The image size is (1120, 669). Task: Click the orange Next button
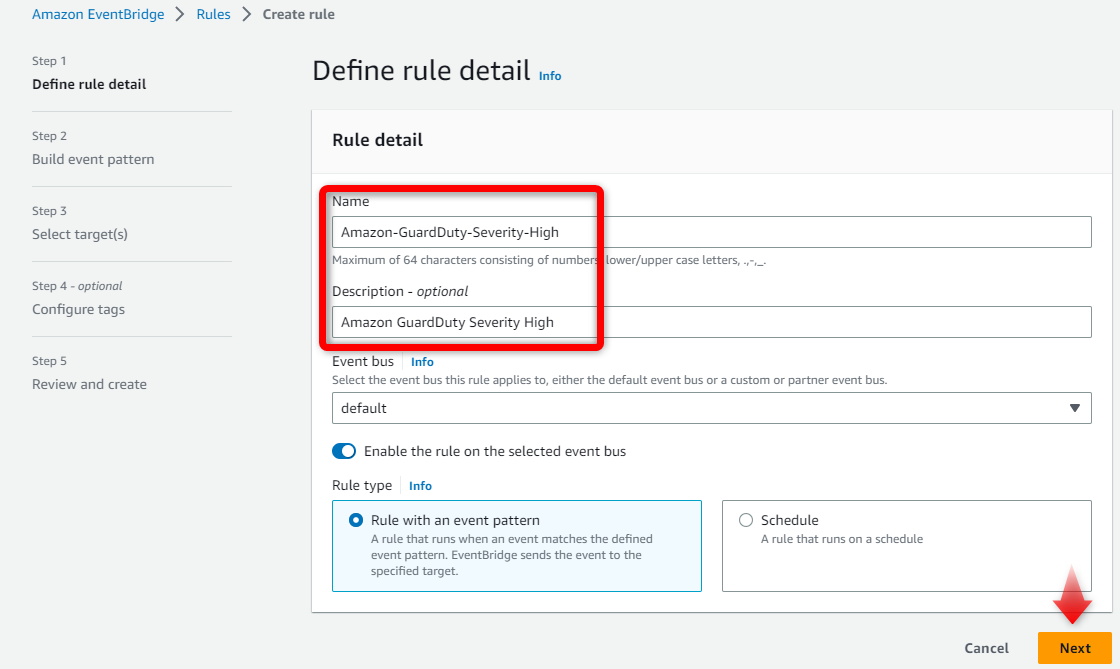tap(1074, 648)
